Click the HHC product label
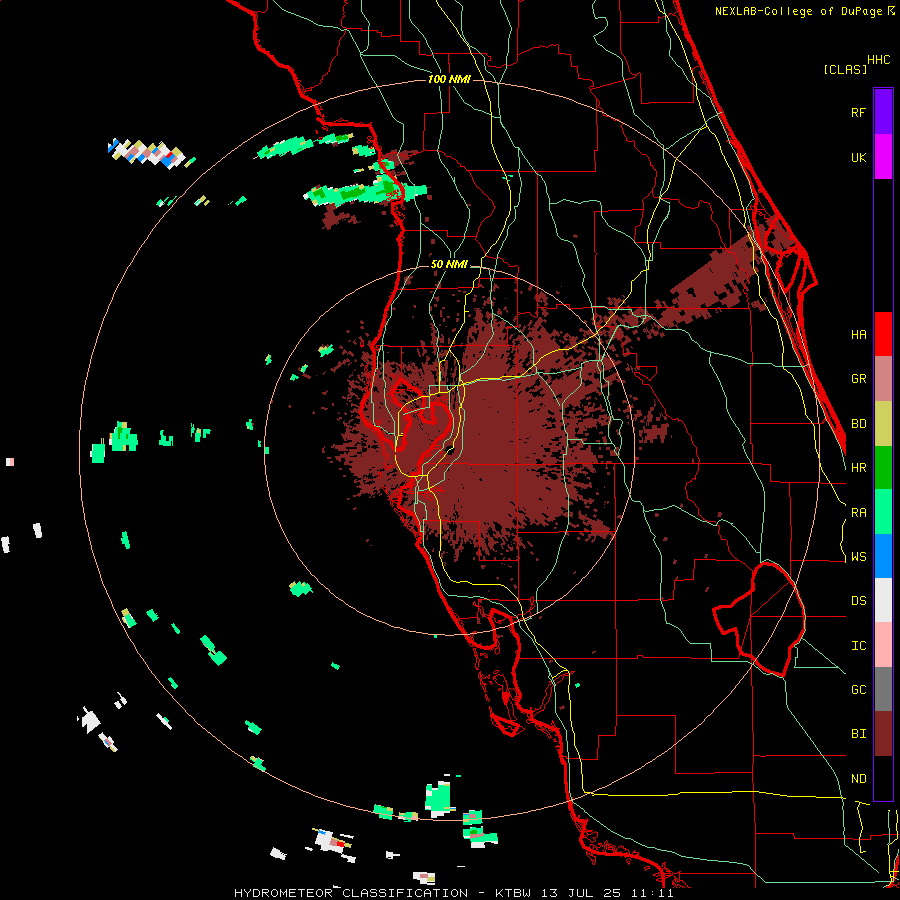This screenshot has height=900, width=900. coord(879,60)
